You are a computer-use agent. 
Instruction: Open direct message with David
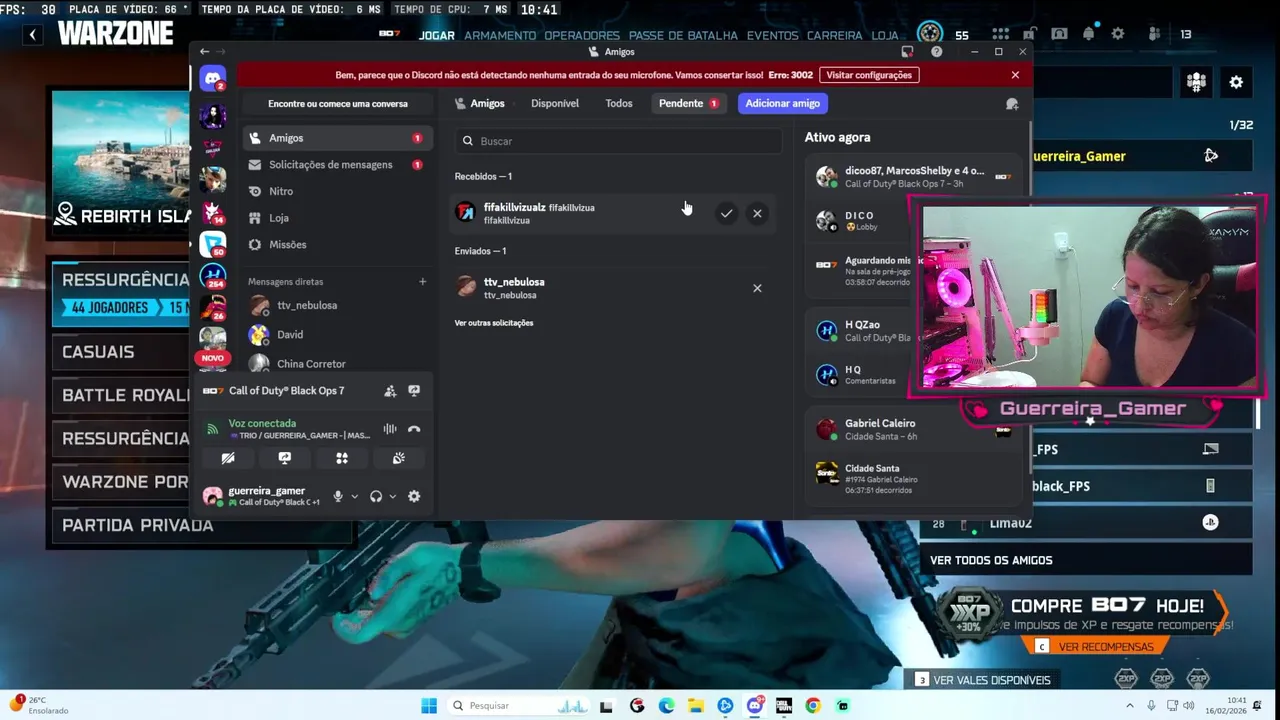[337, 335]
